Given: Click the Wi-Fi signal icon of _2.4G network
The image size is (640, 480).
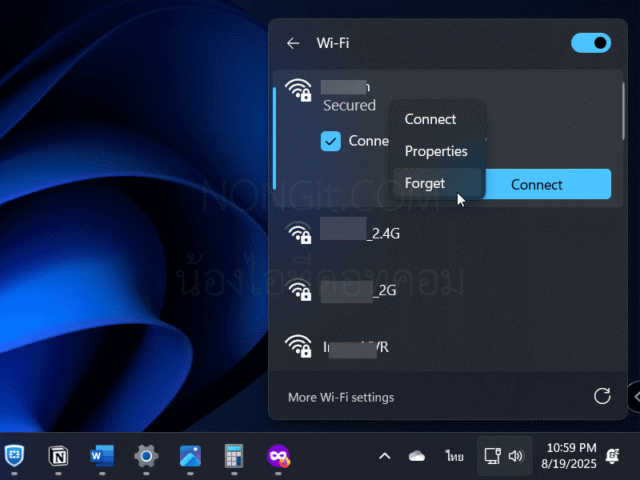Looking at the screenshot, I should [x=300, y=233].
